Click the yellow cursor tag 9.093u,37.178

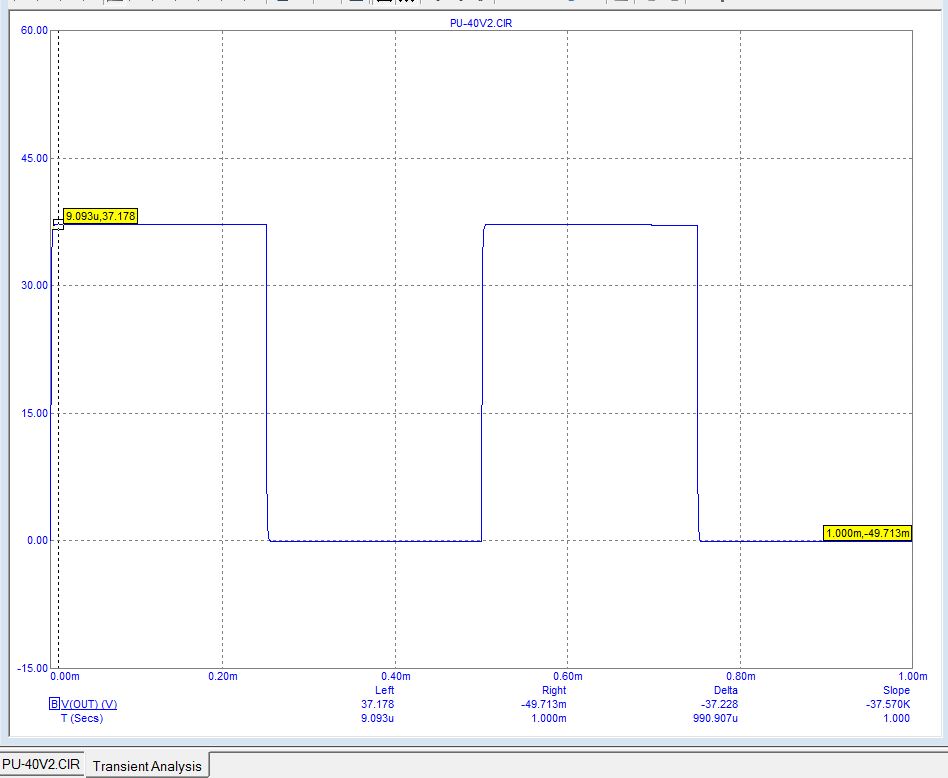click(x=100, y=216)
